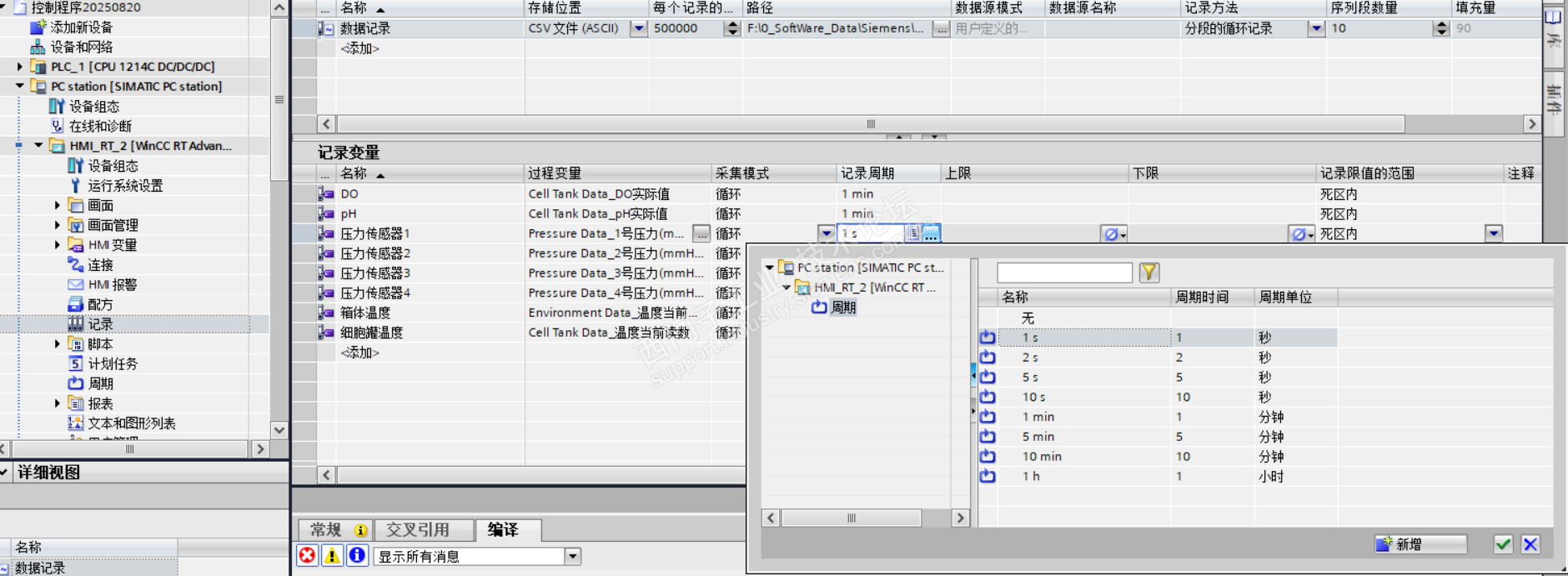This screenshot has width=1568, height=576.
Task: Click the filter funnel icon in cycle picker
Action: pyautogui.click(x=1149, y=273)
